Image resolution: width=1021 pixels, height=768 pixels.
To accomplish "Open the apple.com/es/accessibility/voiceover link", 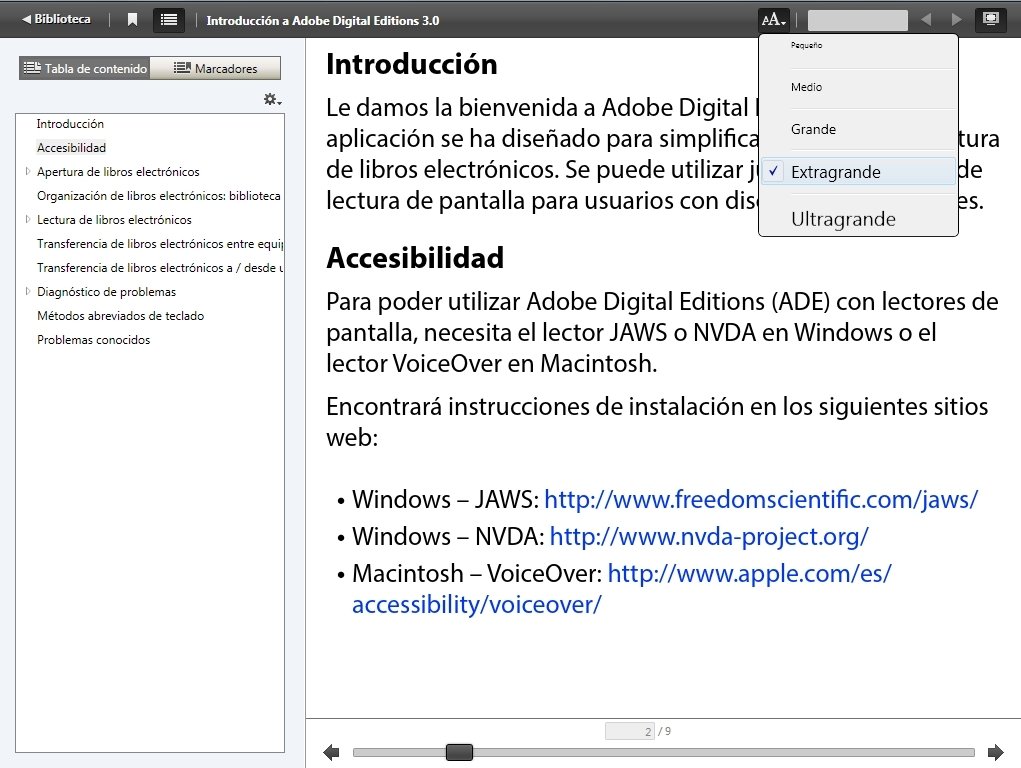I will pos(749,574).
